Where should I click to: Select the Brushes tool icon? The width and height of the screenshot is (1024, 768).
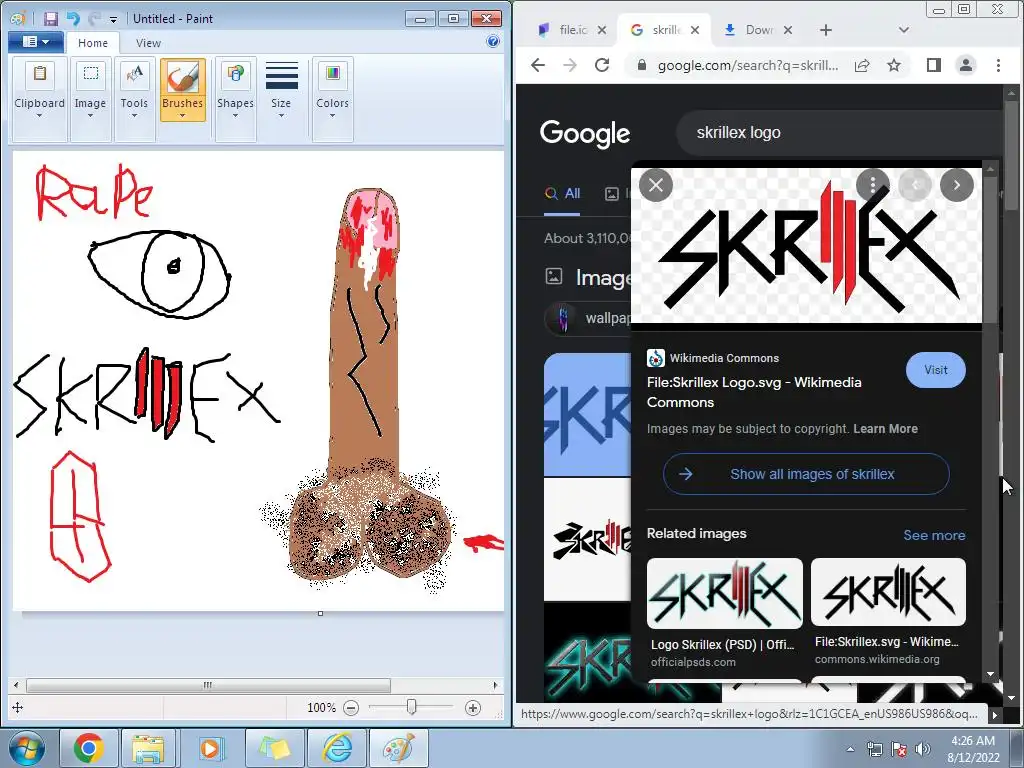coord(183,76)
